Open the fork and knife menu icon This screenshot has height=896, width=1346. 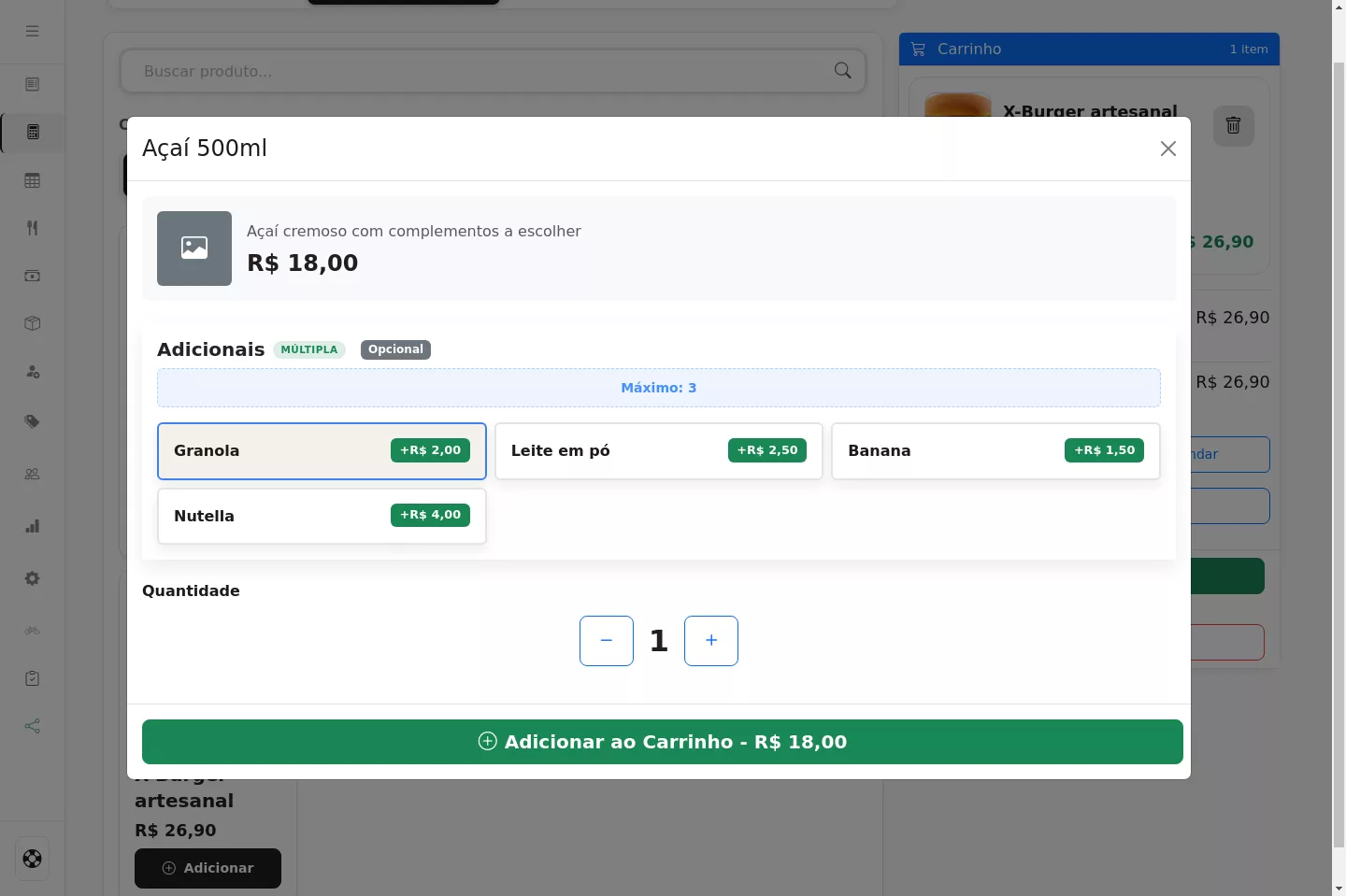33,228
